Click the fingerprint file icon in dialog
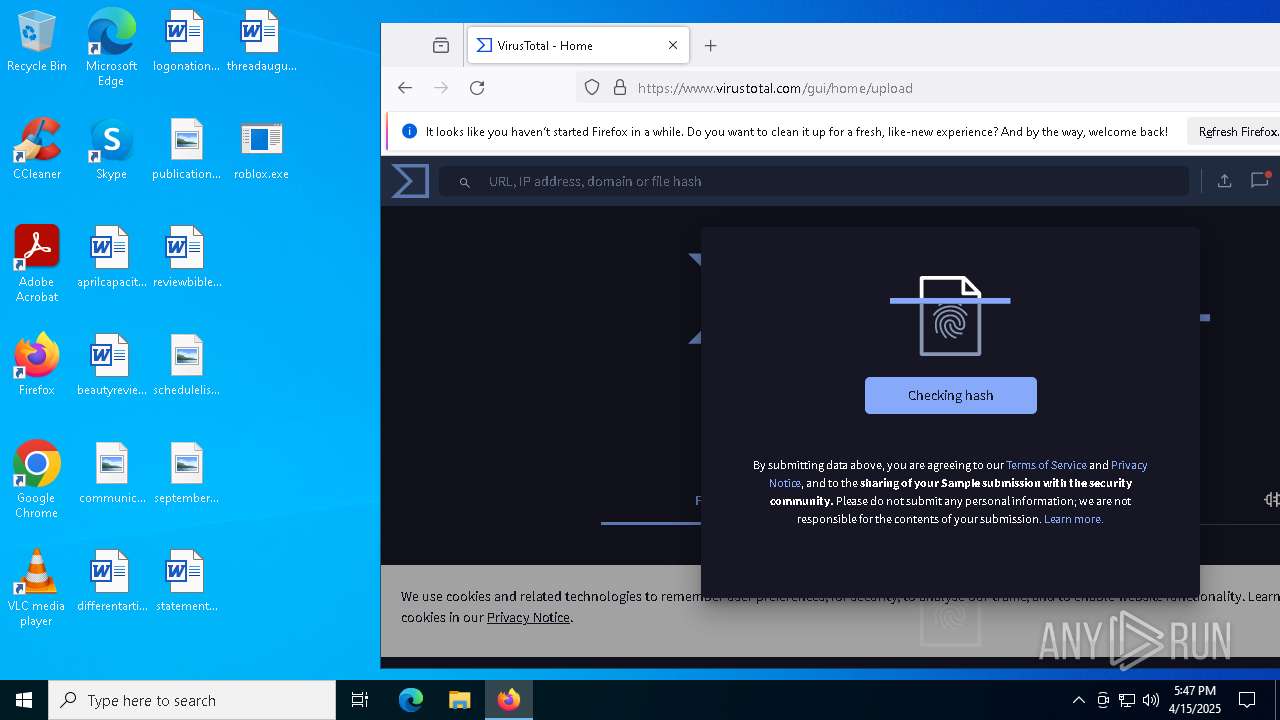1280x720 pixels. (950, 316)
